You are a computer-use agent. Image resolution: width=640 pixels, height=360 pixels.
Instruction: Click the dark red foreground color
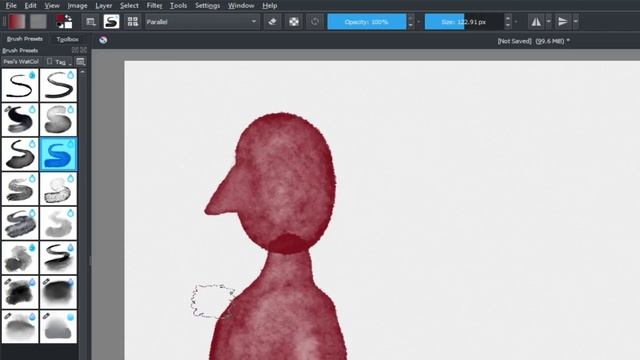[x=60, y=19]
